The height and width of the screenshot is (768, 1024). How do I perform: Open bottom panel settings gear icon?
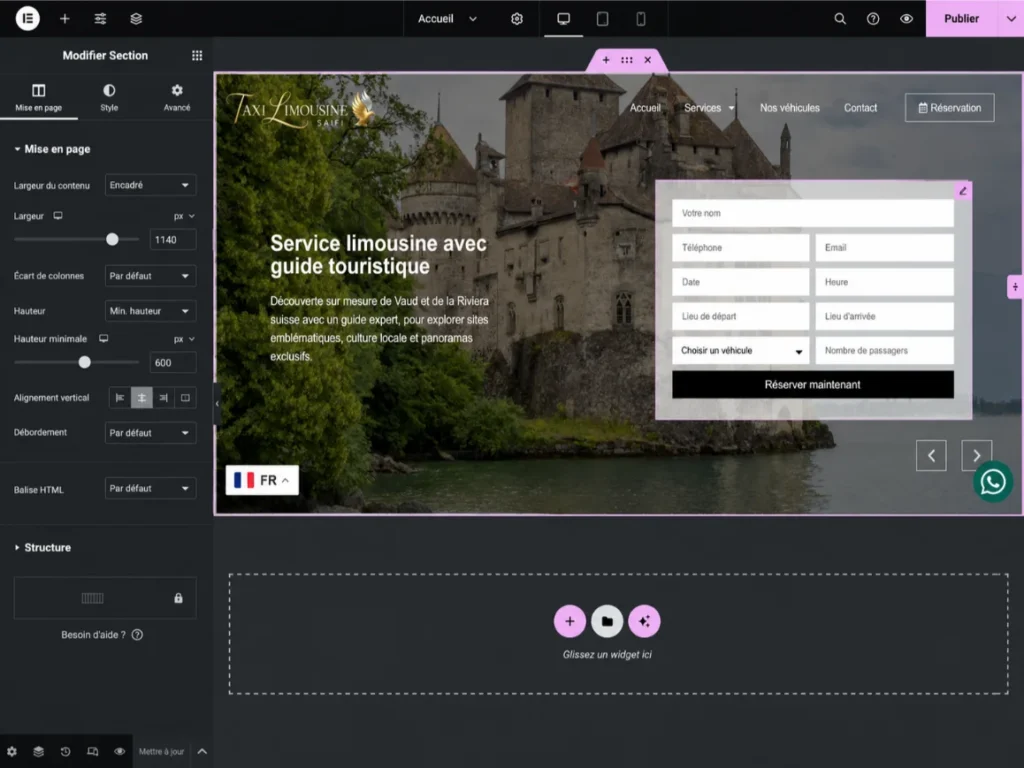[x=12, y=752]
